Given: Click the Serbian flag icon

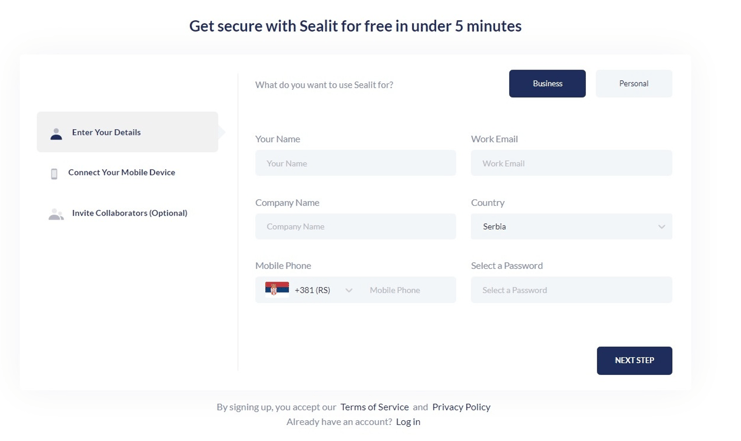Looking at the screenshot, I should pos(277,288).
